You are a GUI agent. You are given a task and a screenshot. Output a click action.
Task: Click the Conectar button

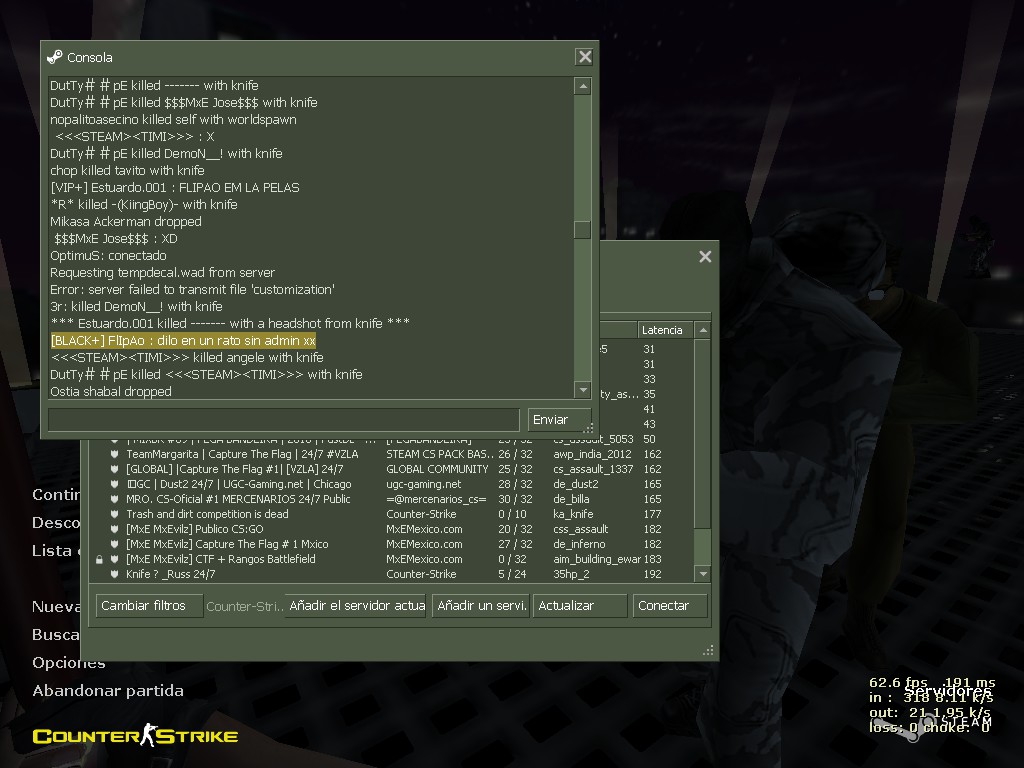670,605
